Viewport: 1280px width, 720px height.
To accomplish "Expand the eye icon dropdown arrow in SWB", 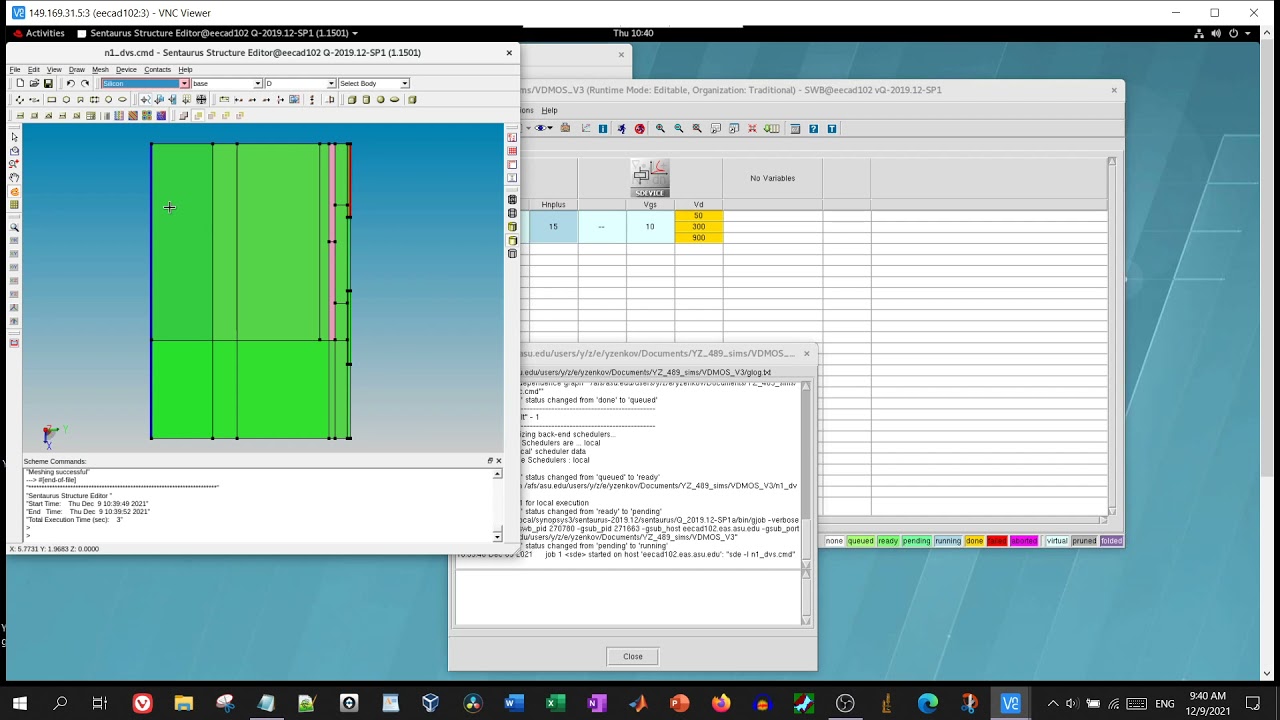I will 550,128.
